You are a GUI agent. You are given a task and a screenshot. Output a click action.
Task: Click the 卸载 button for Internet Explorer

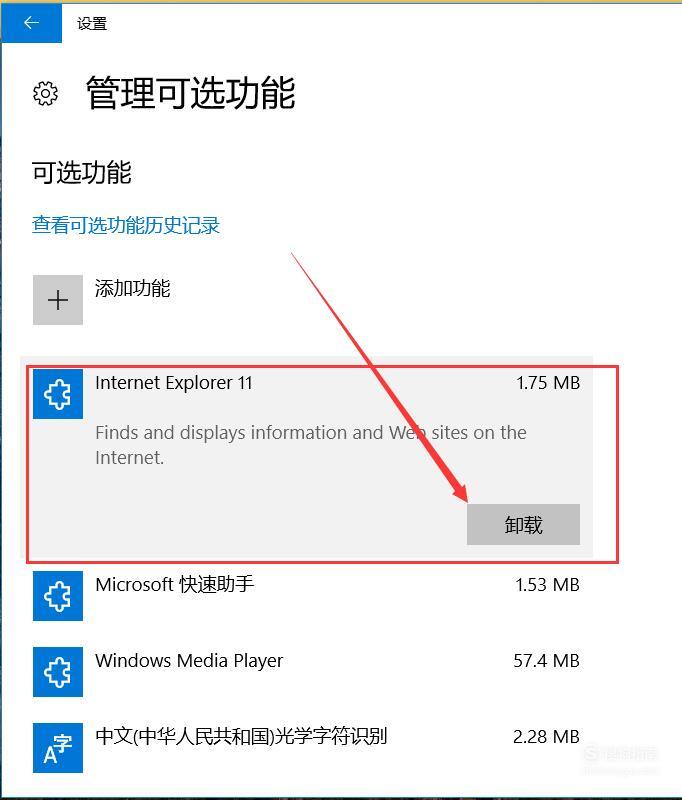[523, 524]
